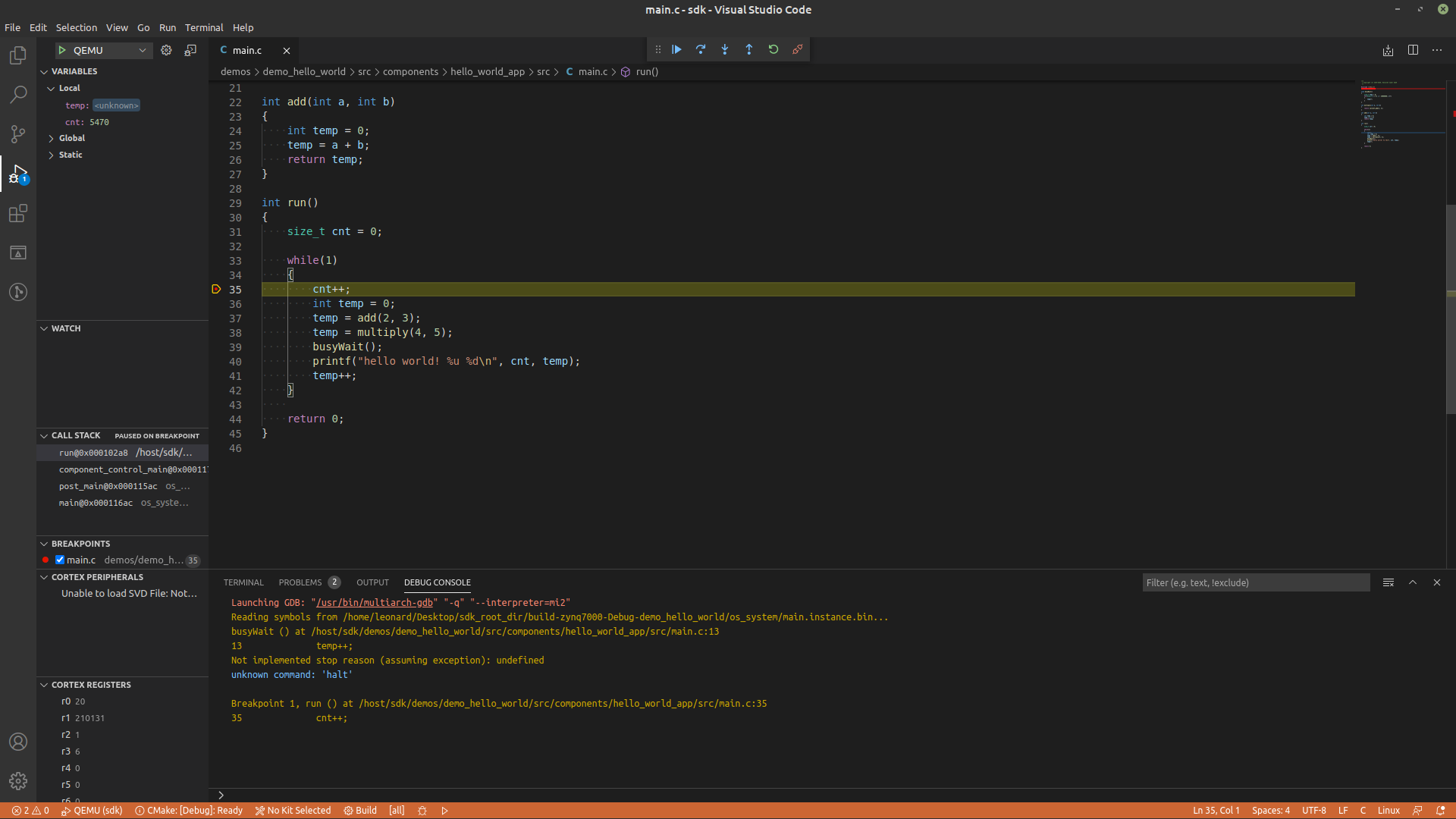Click the Stop debug session icon
Viewport: 1456px width, 819px height.
797,49
